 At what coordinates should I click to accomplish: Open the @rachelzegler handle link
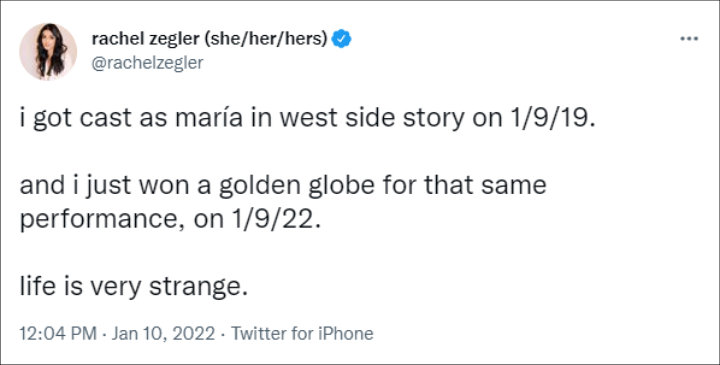click(147, 63)
